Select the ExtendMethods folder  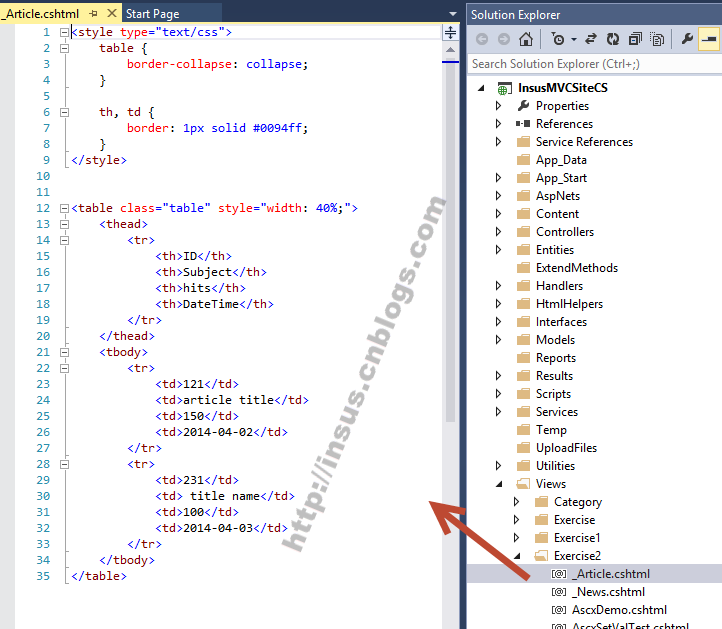pyautogui.click(x=576, y=268)
